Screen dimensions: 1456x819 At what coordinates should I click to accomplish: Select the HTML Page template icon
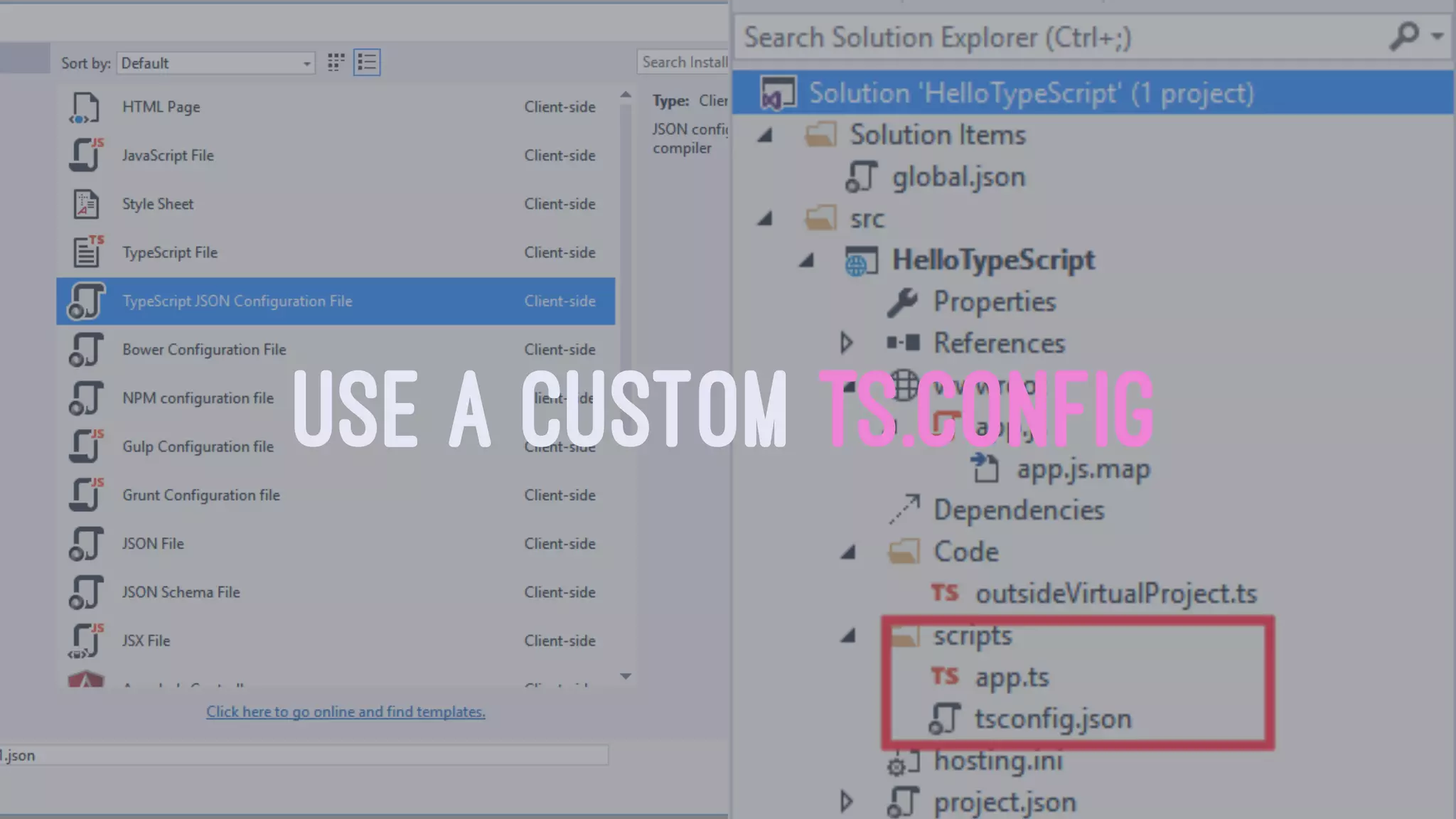tap(85, 107)
